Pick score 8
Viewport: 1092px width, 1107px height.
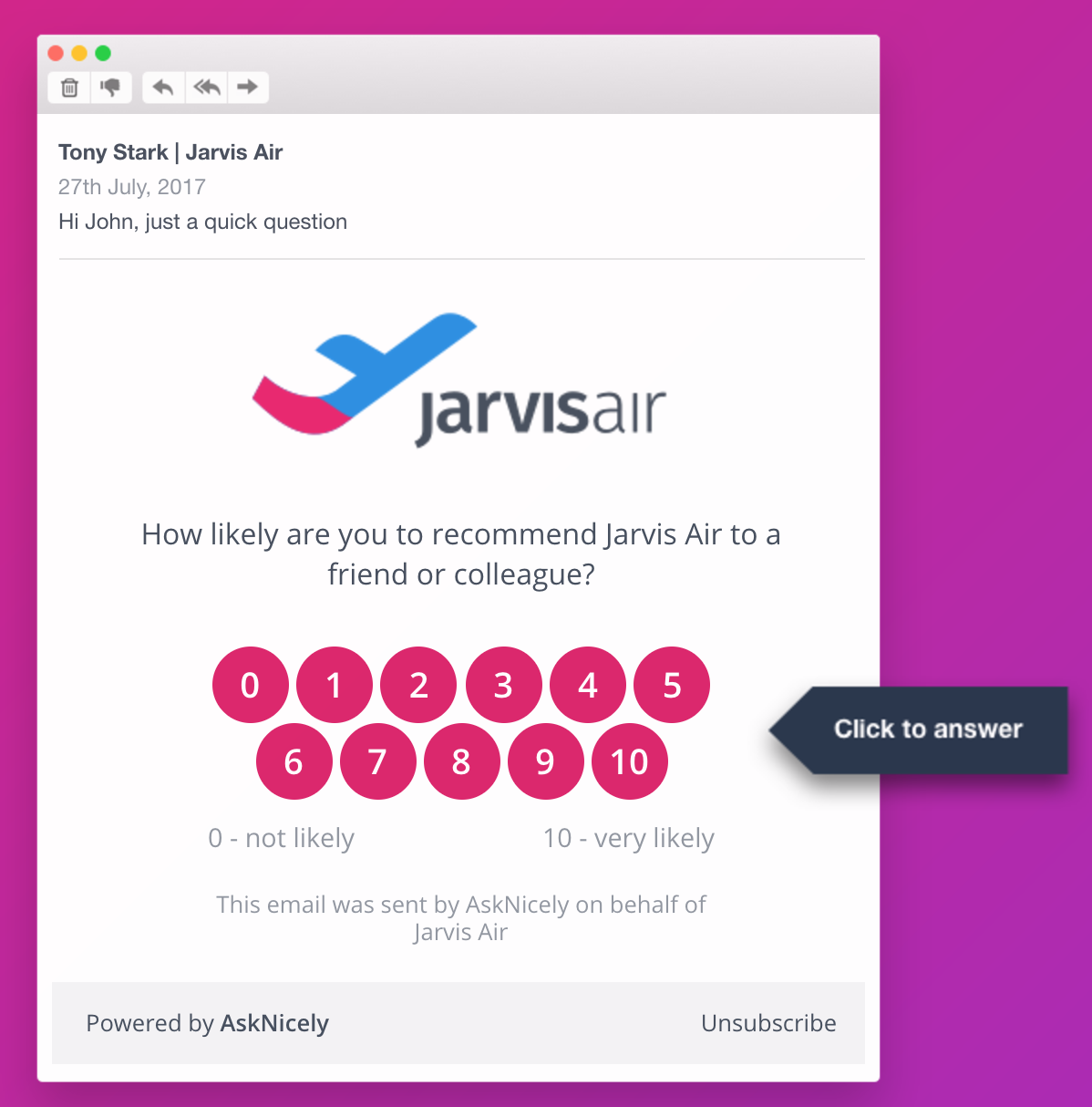click(x=462, y=761)
